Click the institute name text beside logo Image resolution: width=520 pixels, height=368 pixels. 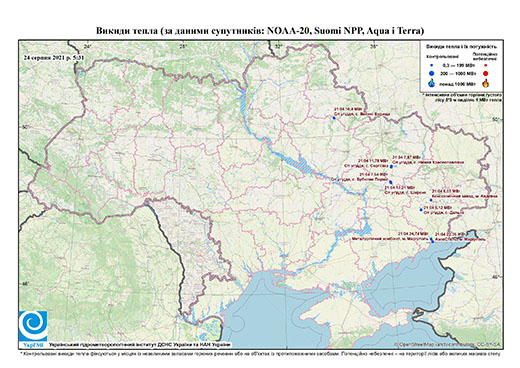(140, 345)
